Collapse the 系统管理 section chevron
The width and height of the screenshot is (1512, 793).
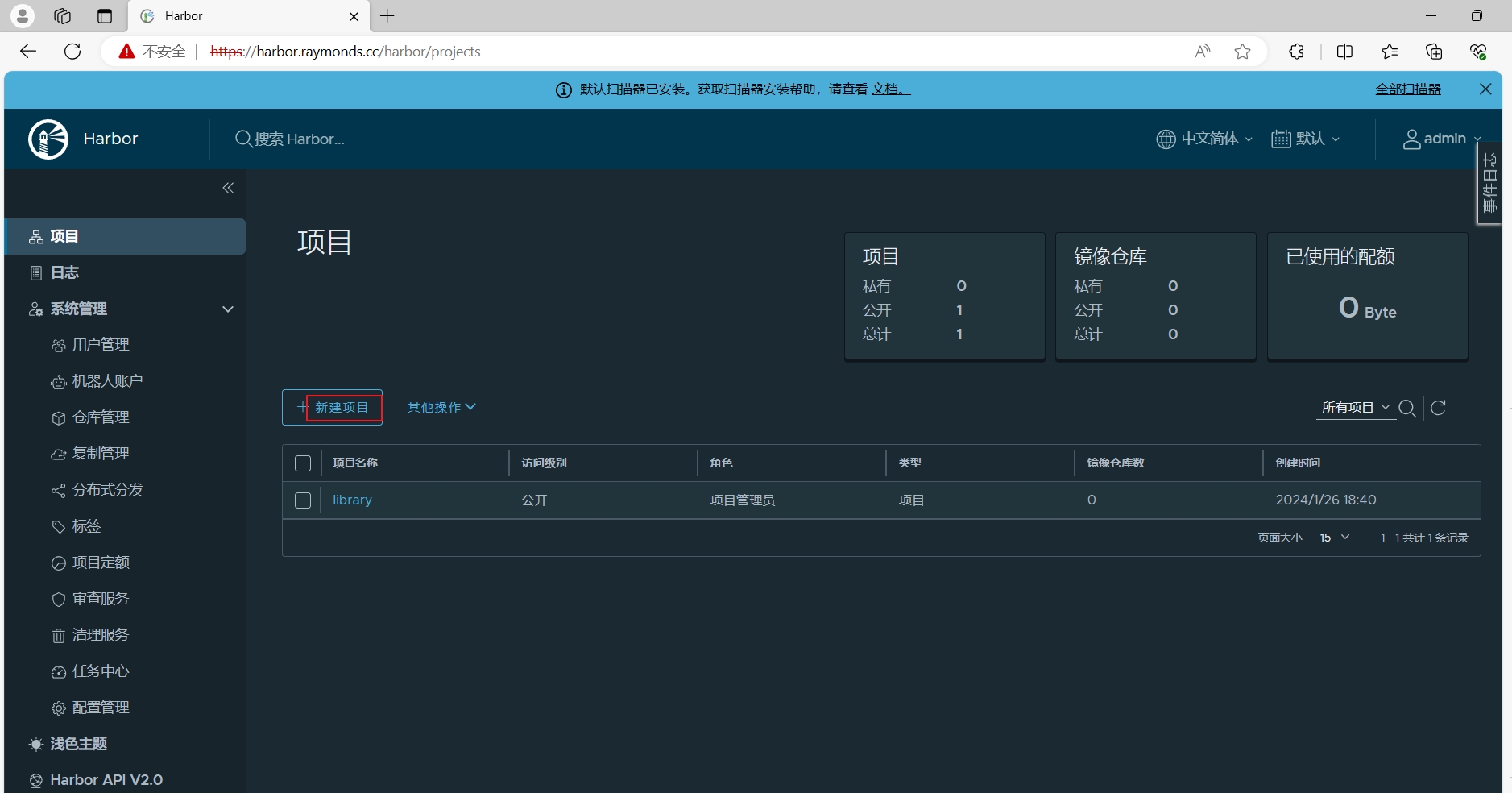click(228, 309)
